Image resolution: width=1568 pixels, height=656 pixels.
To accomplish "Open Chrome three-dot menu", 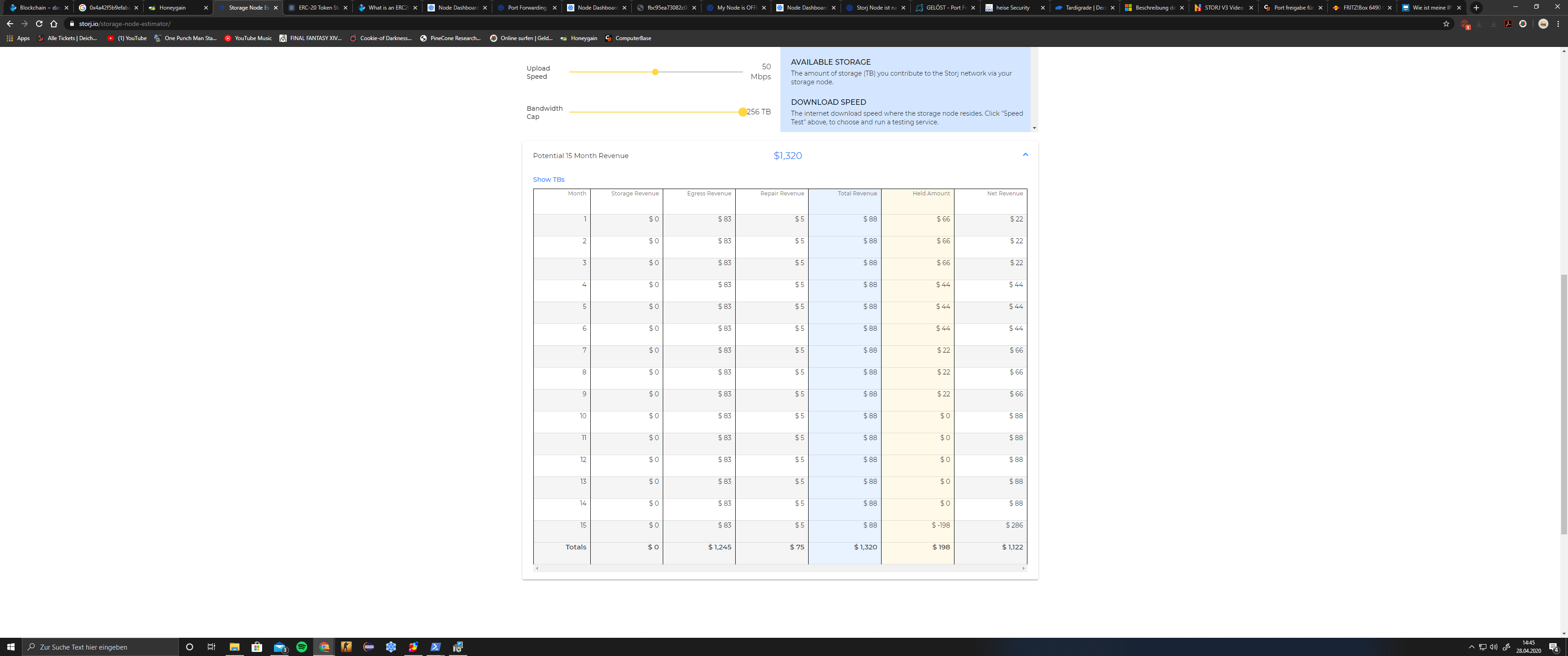I will pyautogui.click(x=1558, y=24).
